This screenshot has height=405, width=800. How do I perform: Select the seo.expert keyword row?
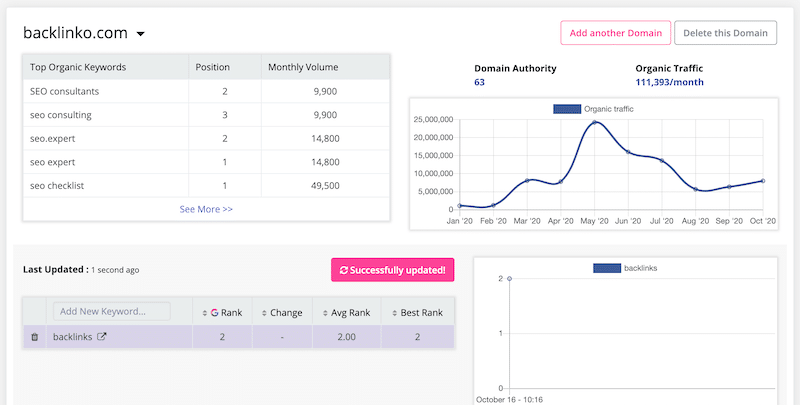pos(206,138)
